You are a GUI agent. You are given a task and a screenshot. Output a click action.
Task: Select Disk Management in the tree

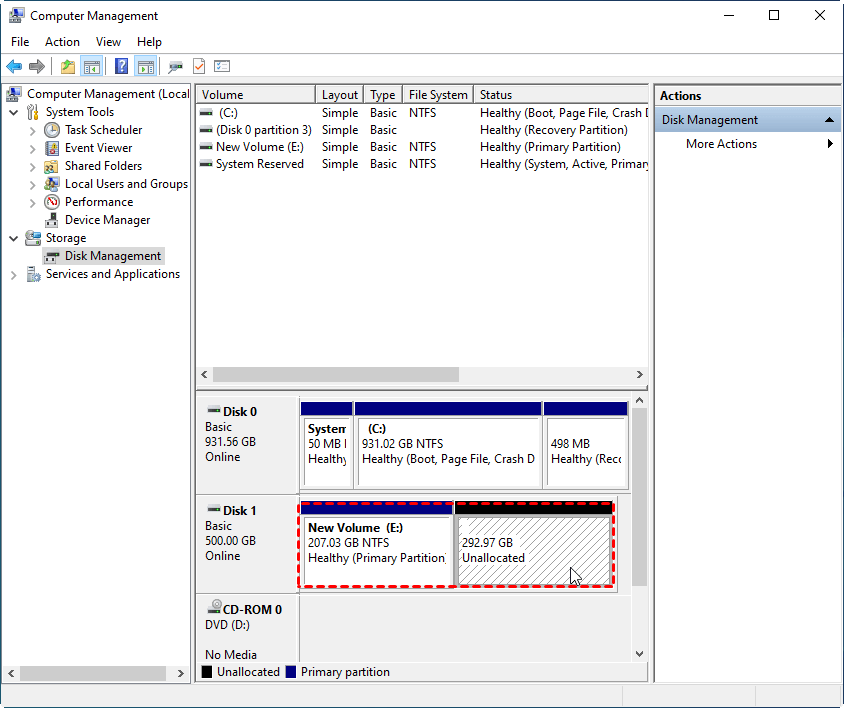click(x=112, y=256)
